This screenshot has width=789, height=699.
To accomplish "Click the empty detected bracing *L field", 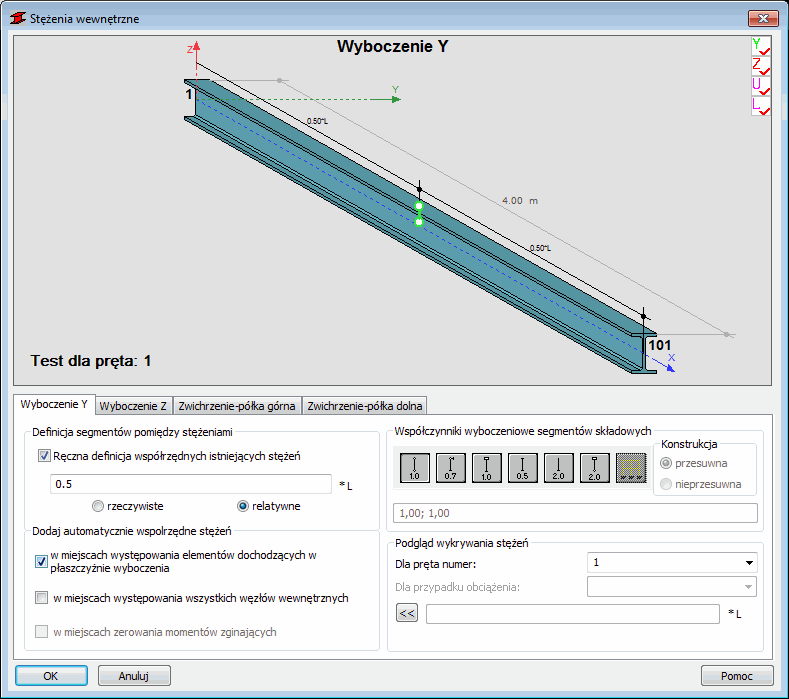I will [573, 614].
